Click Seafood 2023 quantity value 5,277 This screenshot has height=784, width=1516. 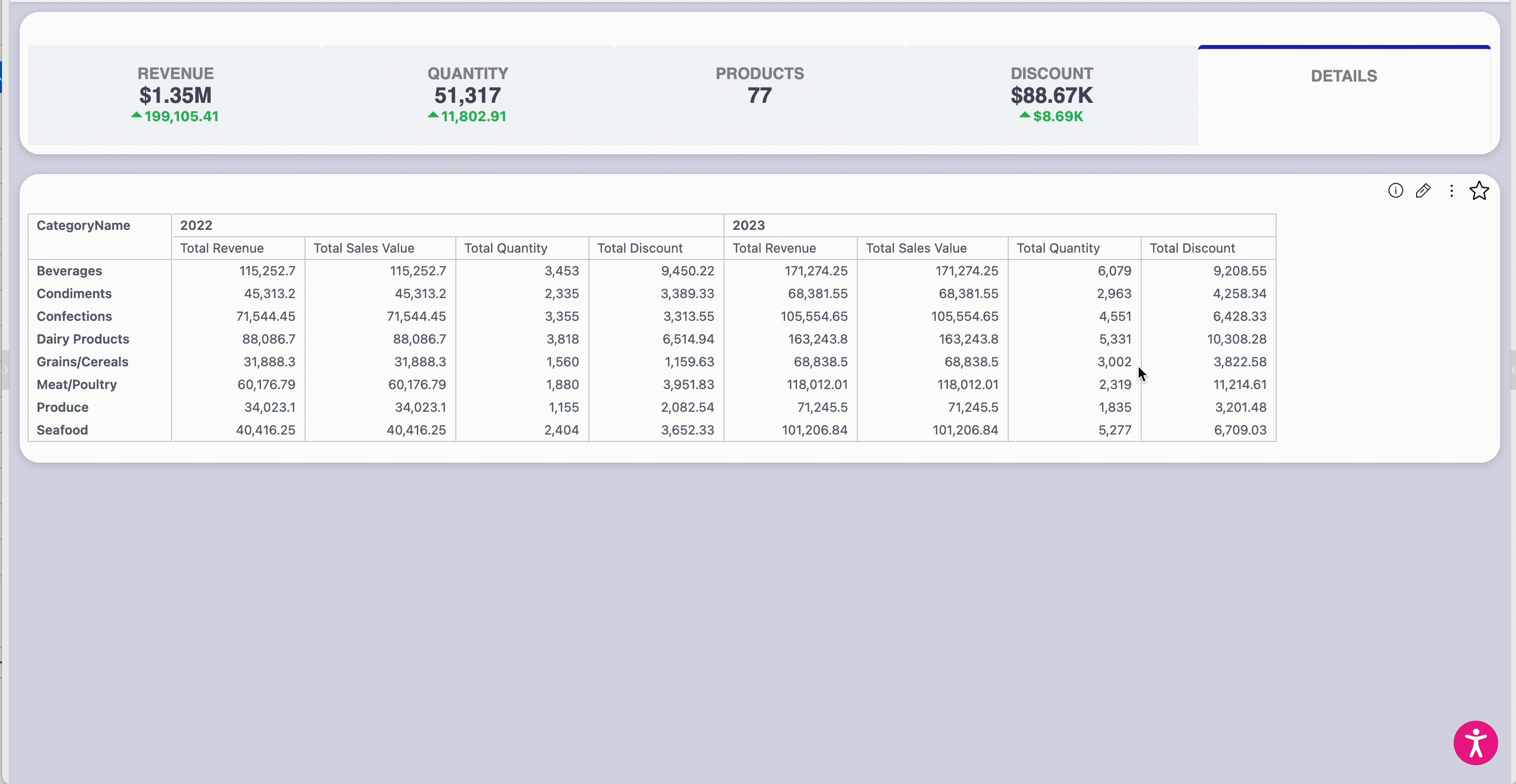pos(1115,430)
